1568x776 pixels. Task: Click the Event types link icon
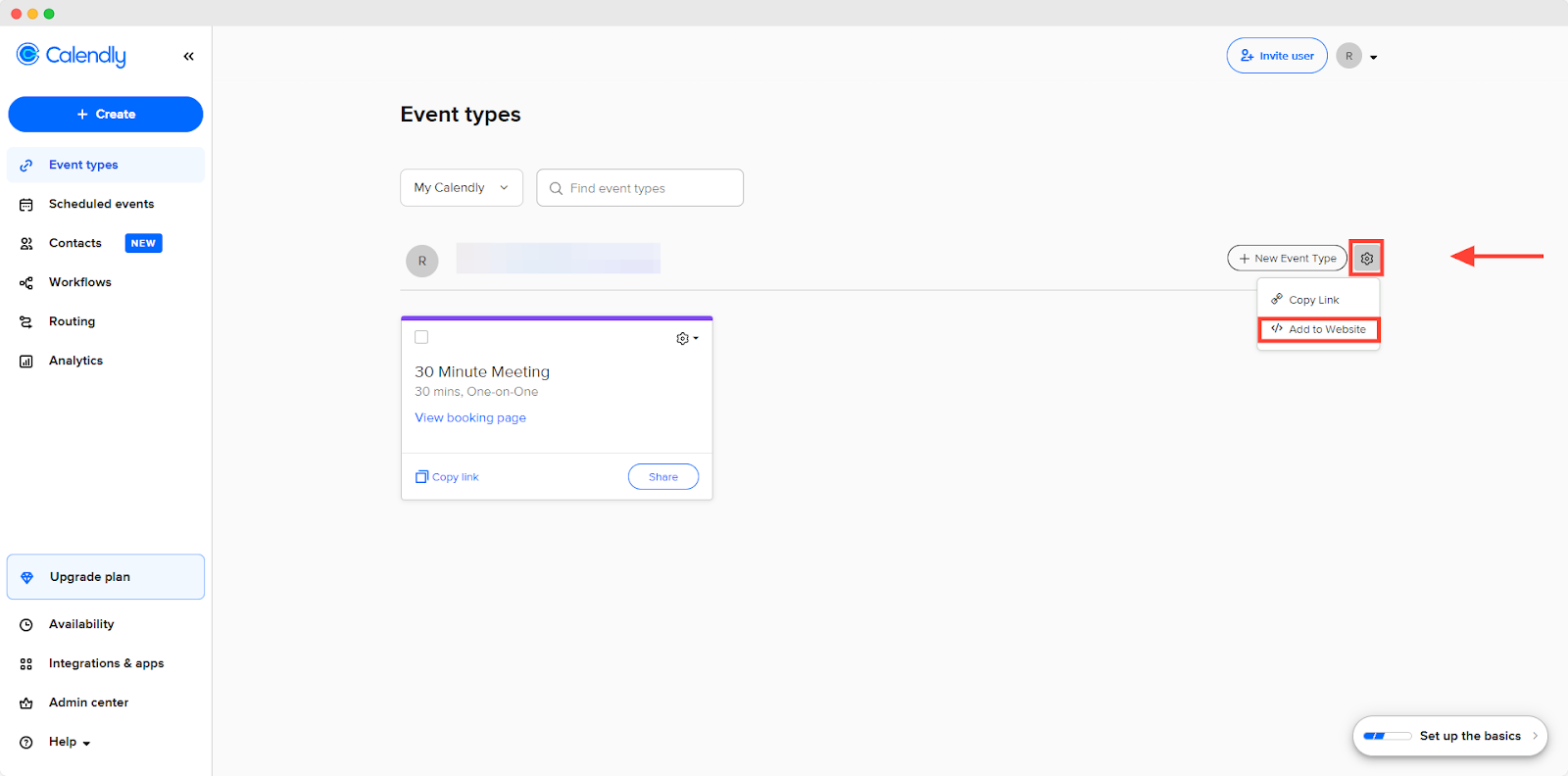[x=26, y=166]
